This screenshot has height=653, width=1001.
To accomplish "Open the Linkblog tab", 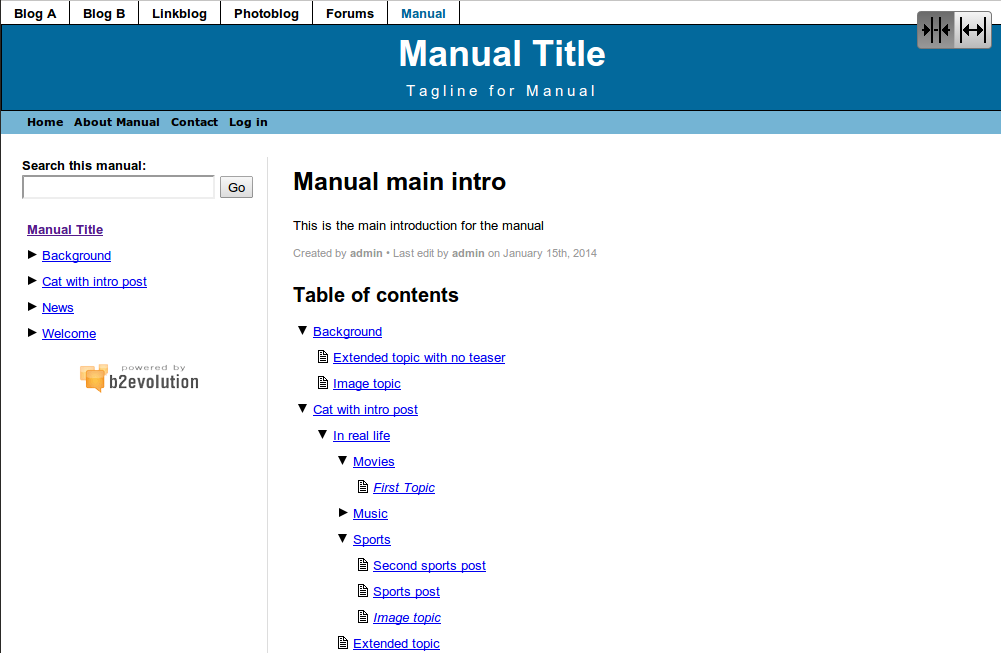I will [x=179, y=13].
